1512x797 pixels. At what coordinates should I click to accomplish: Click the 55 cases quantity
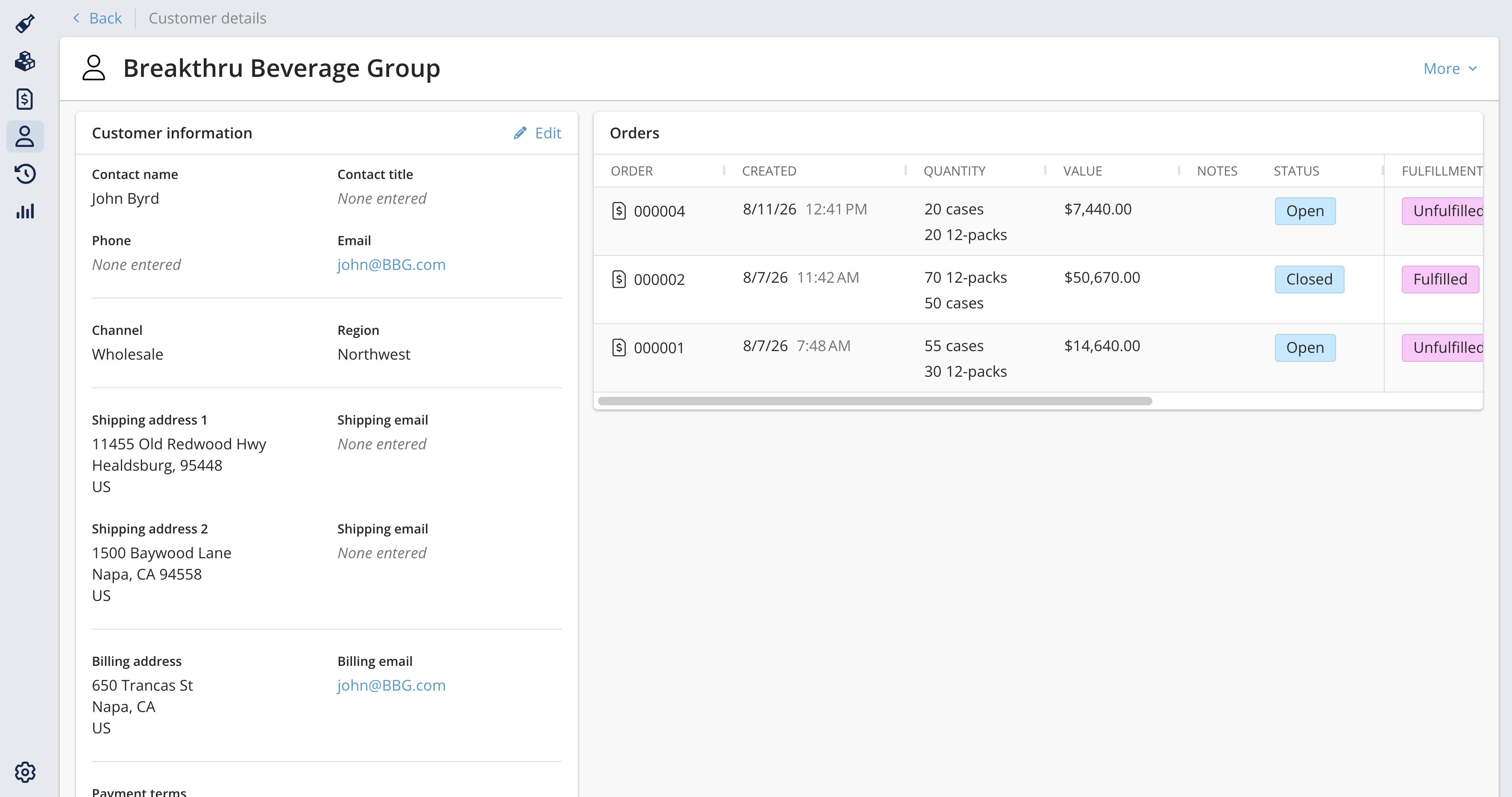[954, 346]
